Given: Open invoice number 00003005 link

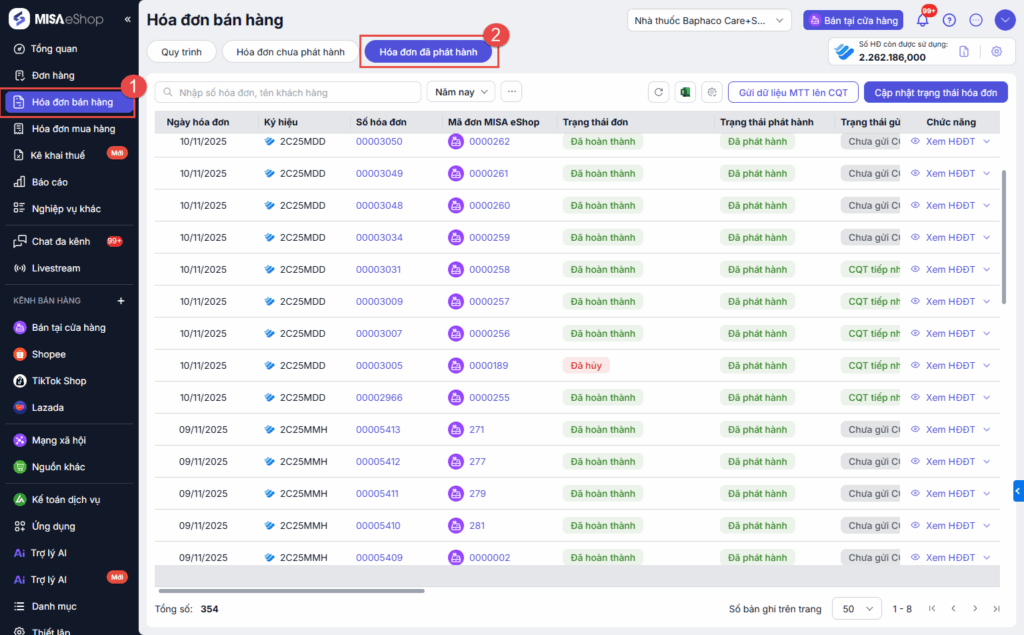Looking at the screenshot, I should (x=379, y=366).
